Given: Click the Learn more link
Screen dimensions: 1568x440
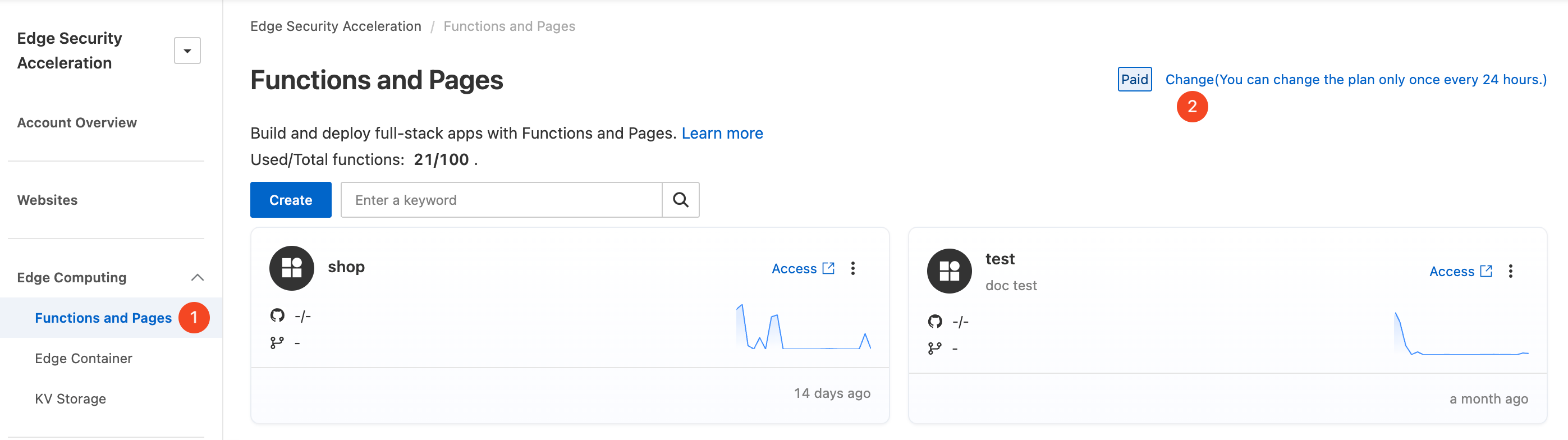Looking at the screenshot, I should pos(722,133).
